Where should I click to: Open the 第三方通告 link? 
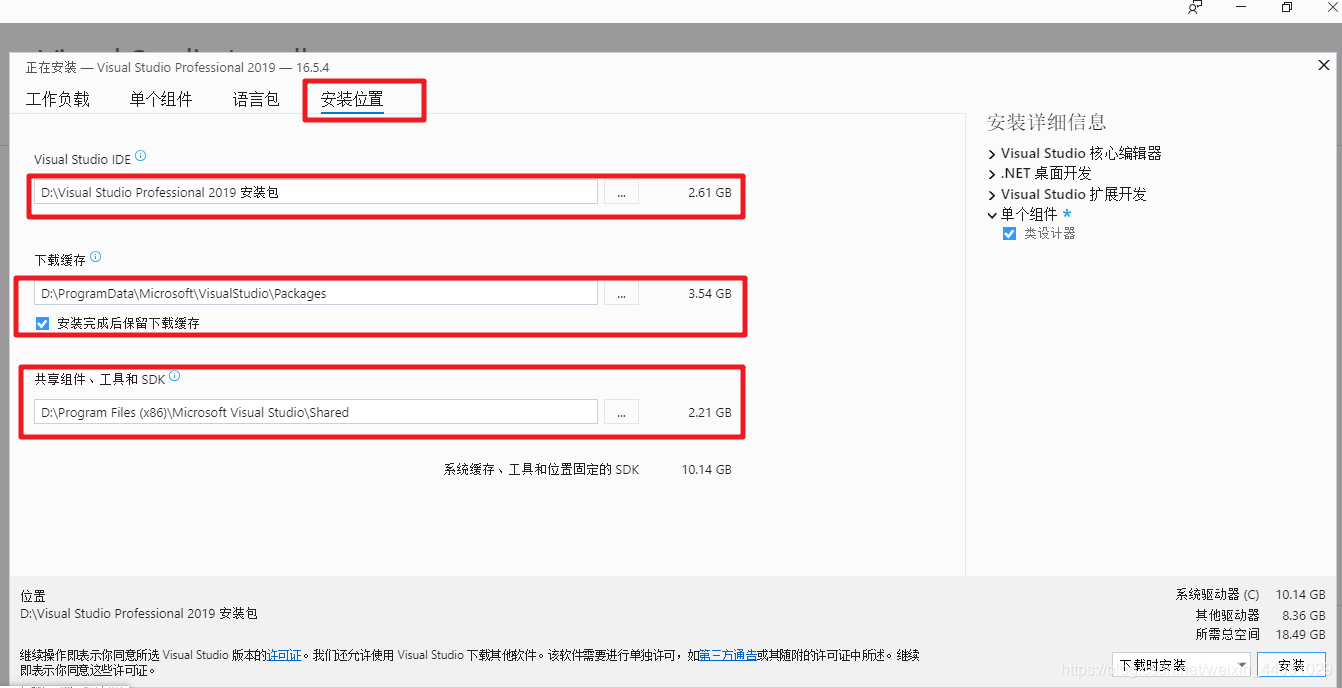727,655
